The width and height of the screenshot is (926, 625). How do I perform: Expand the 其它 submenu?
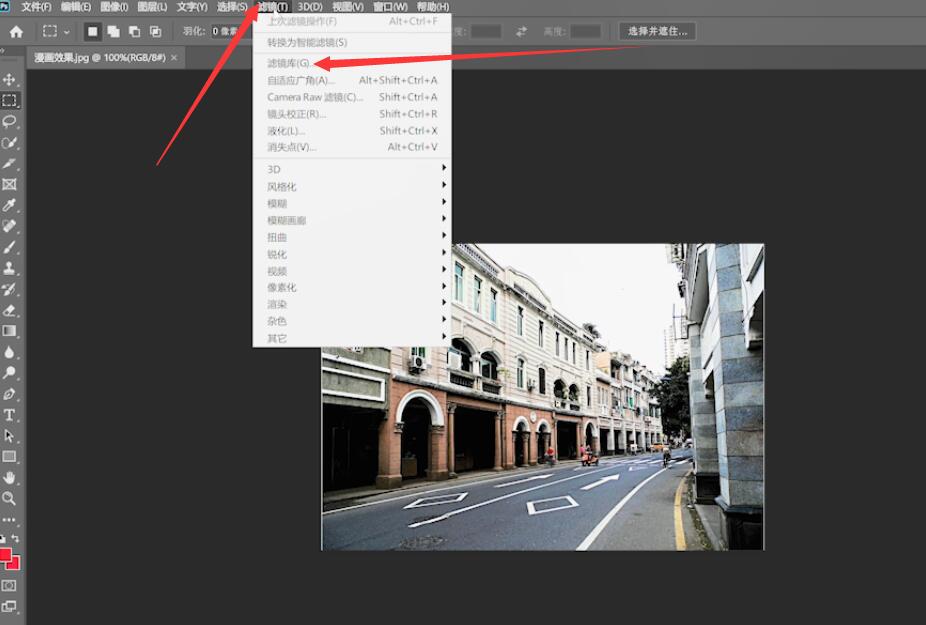[x=352, y=338]
